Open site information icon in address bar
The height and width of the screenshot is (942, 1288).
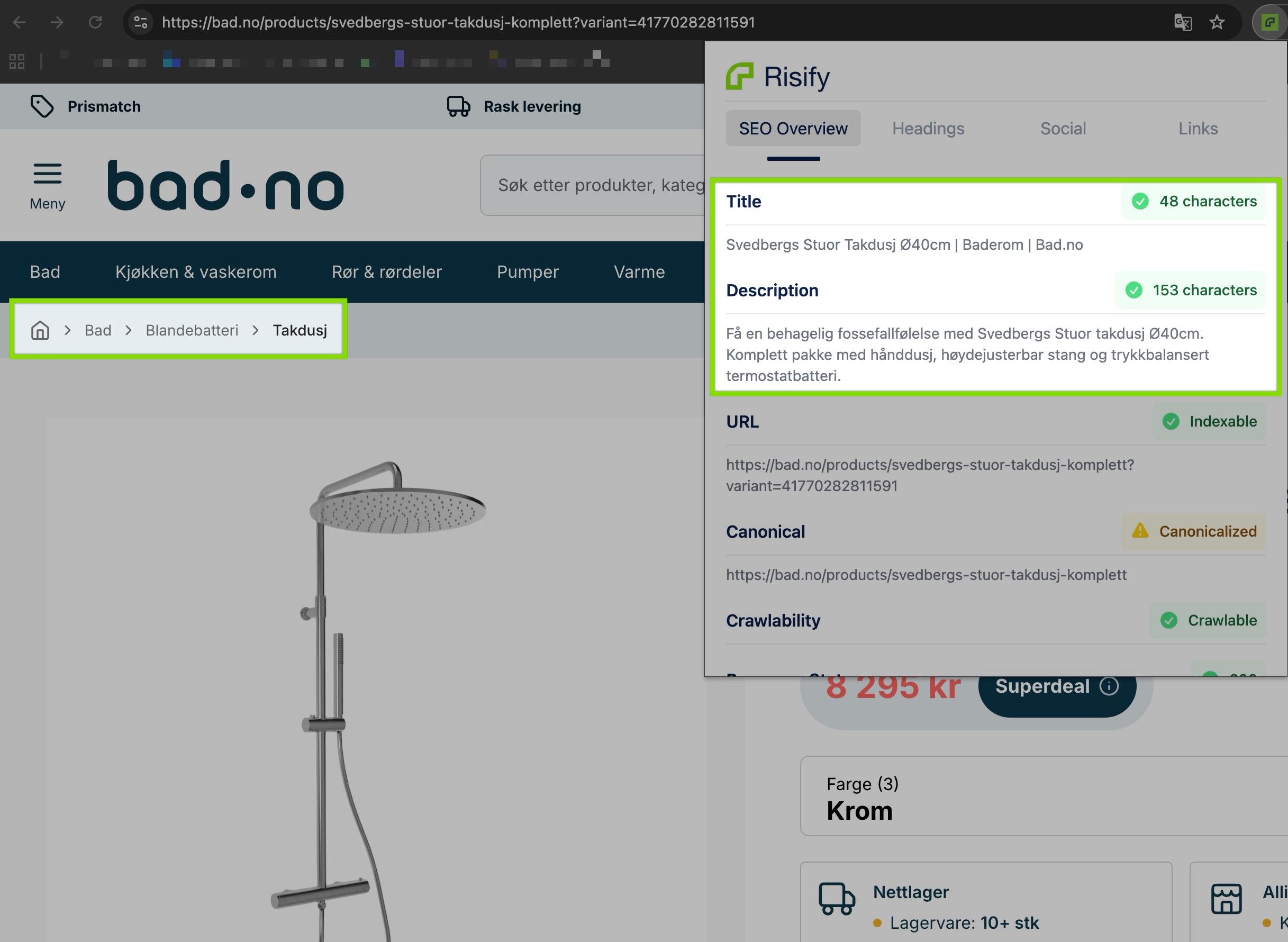pos(141,22)
